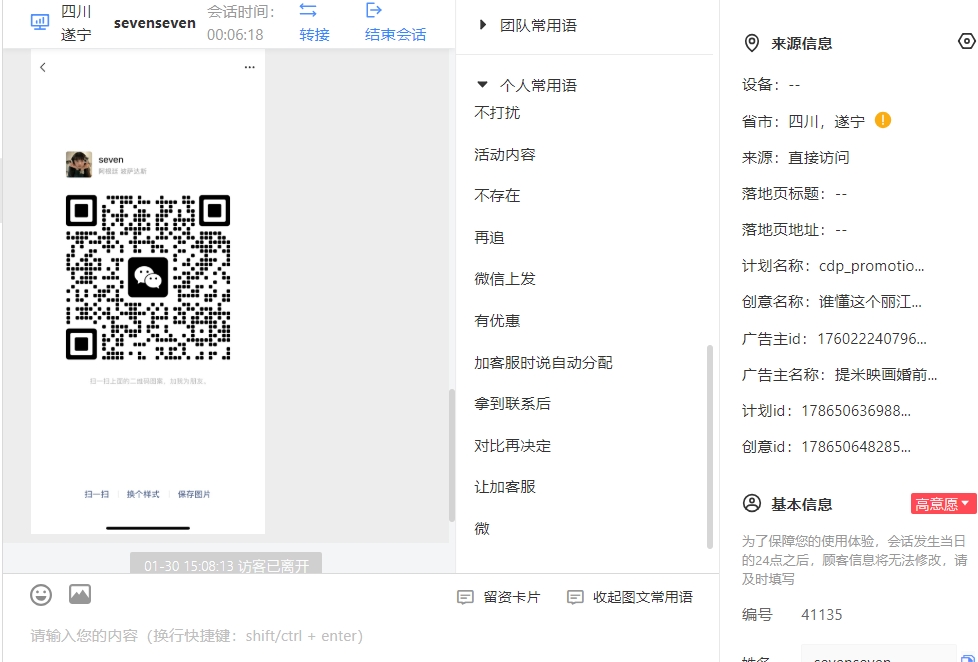This screenshot has height=662, width=978.
Task: Click the hexagon settings icon at top right
Action: pos(966,41)
